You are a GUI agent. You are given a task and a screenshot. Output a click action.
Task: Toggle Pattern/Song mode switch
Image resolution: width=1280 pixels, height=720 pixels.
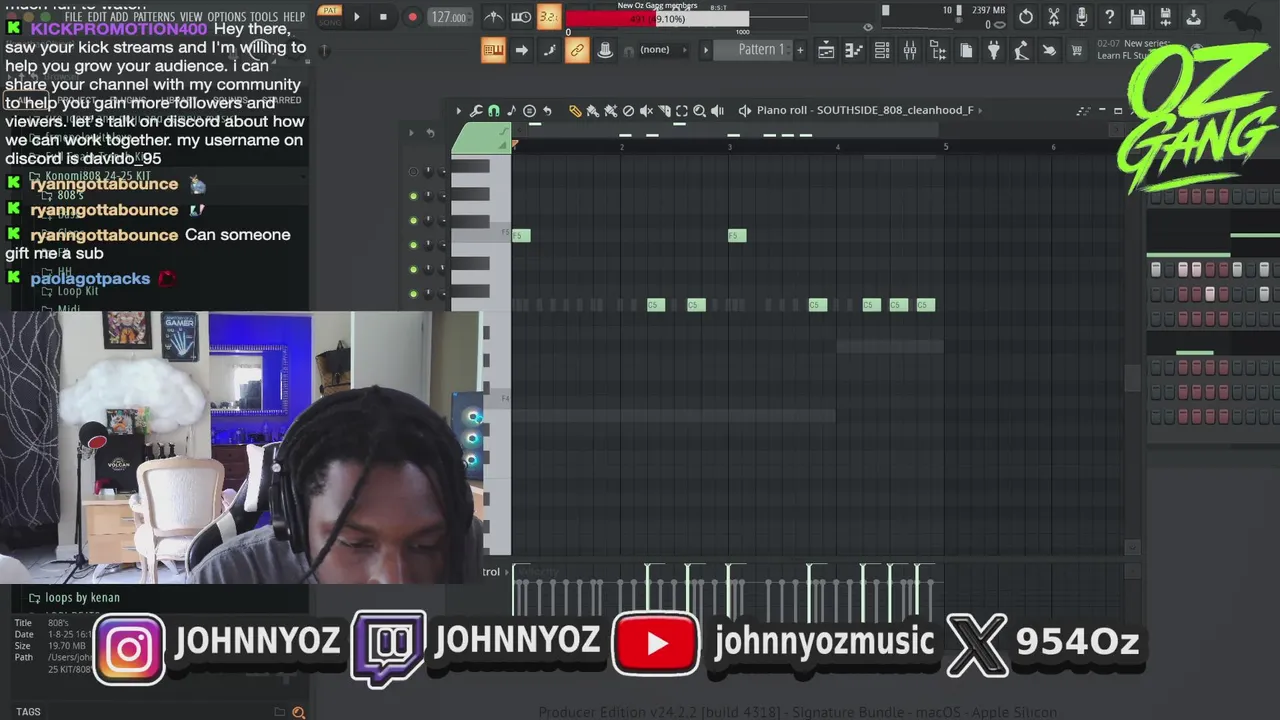329,16
